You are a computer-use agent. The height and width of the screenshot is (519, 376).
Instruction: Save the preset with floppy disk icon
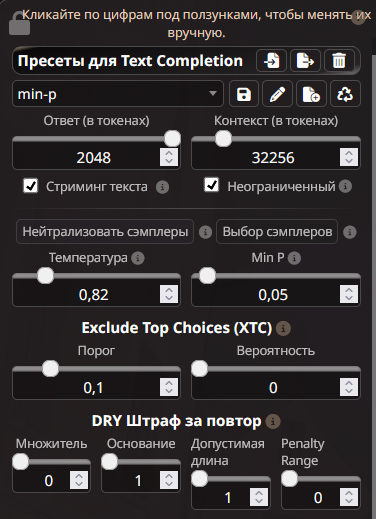(244, 94)
